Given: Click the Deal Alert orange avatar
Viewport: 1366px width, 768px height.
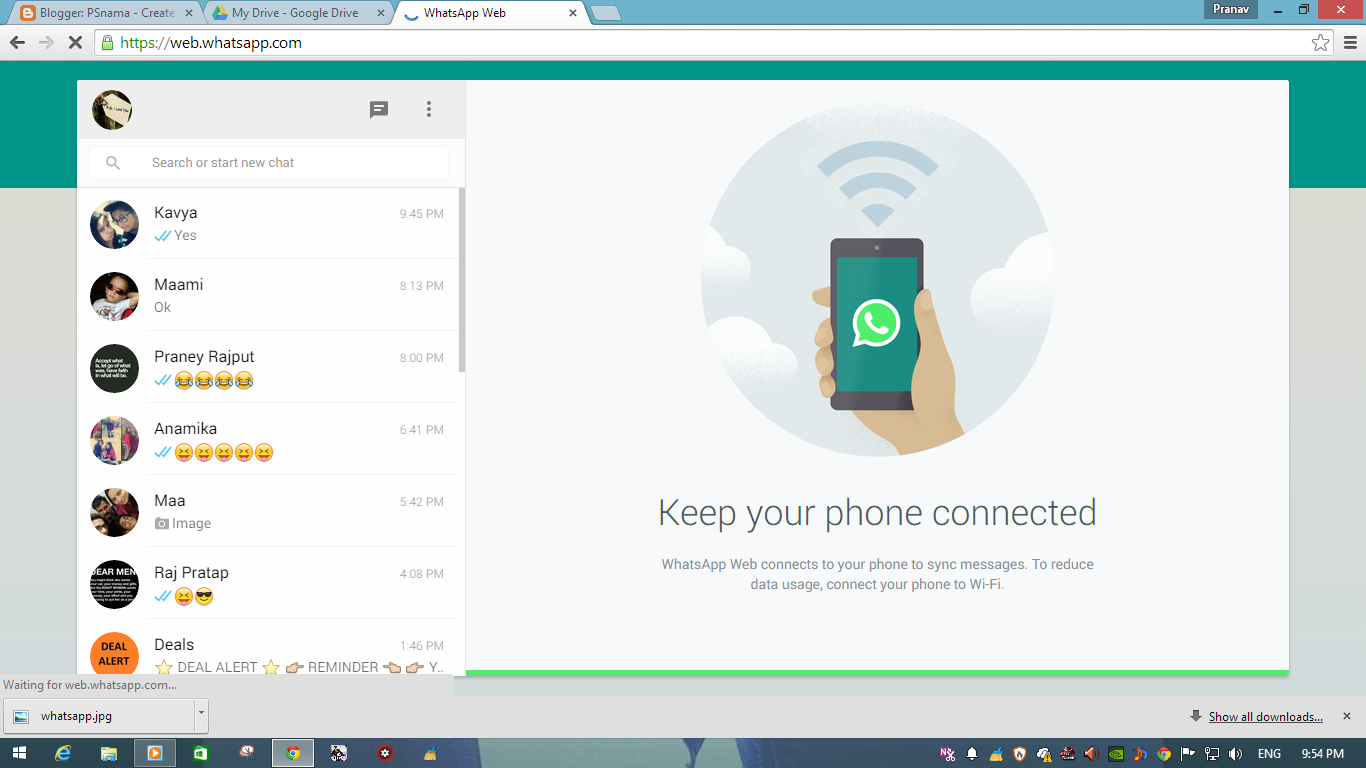Looking at the screenshot, I should coord(114,654).
